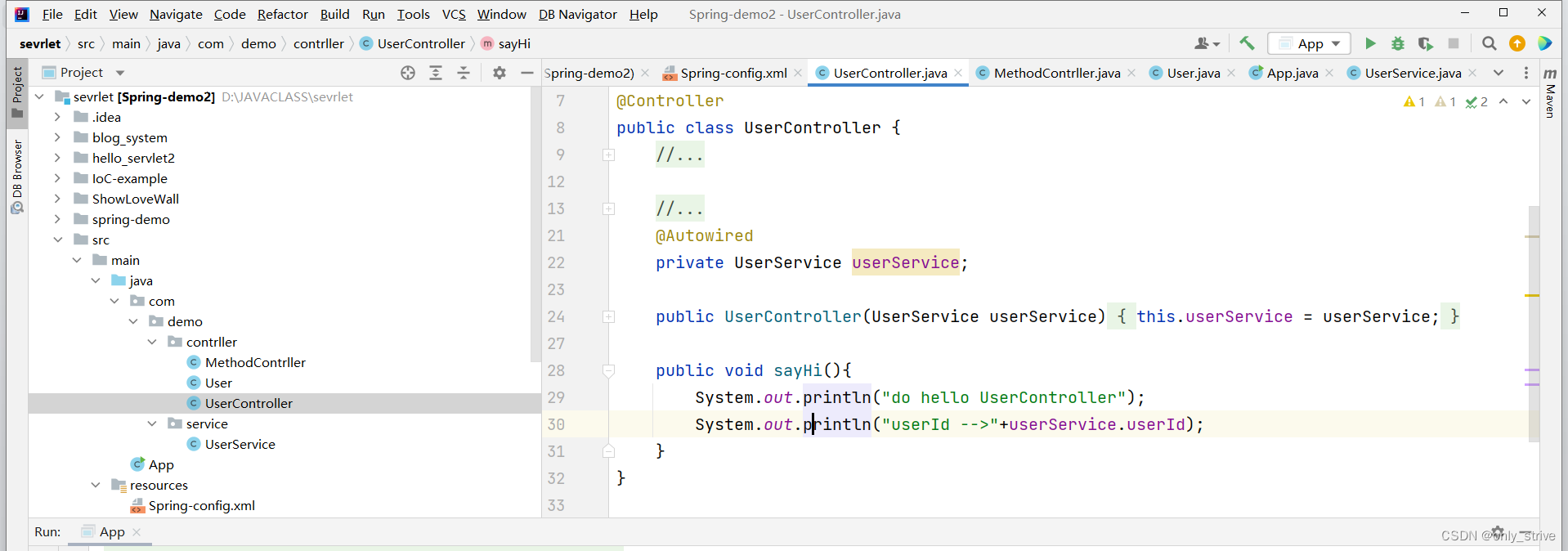Click the Project tree vertical scrollbar
Image resolution: width=1568 pixels, height=551 pixels.
pos(535,225)
